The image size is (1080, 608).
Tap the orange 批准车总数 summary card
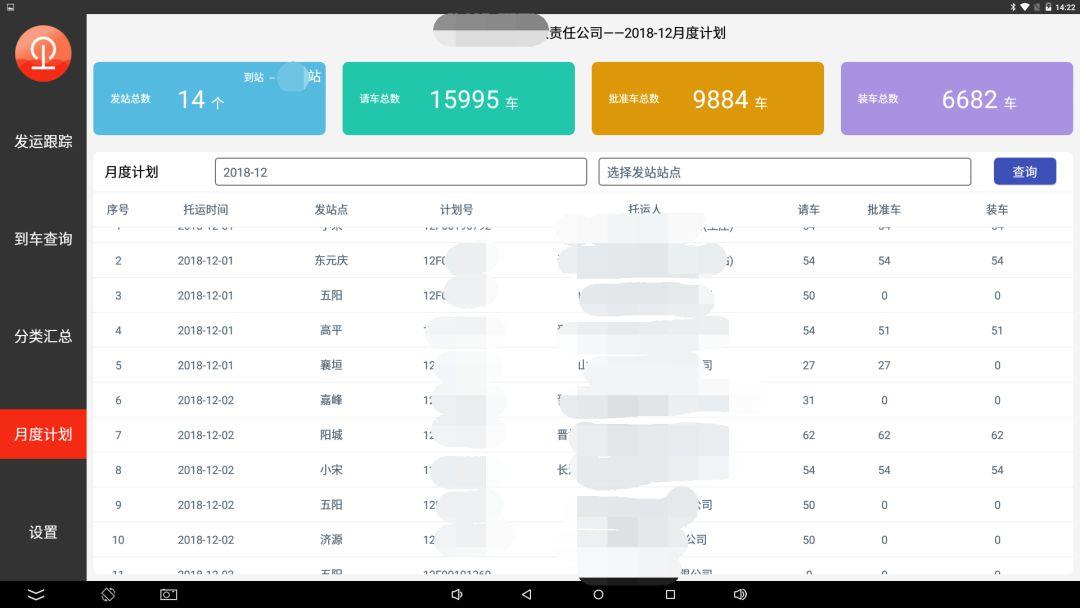(707, 99)
